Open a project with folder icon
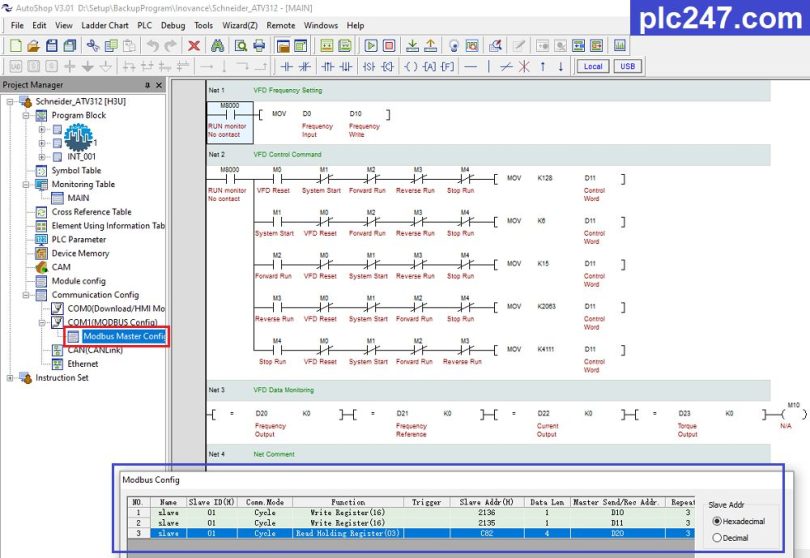The width and height of the screenshot is (810, 558). click(x=34, y=46)
